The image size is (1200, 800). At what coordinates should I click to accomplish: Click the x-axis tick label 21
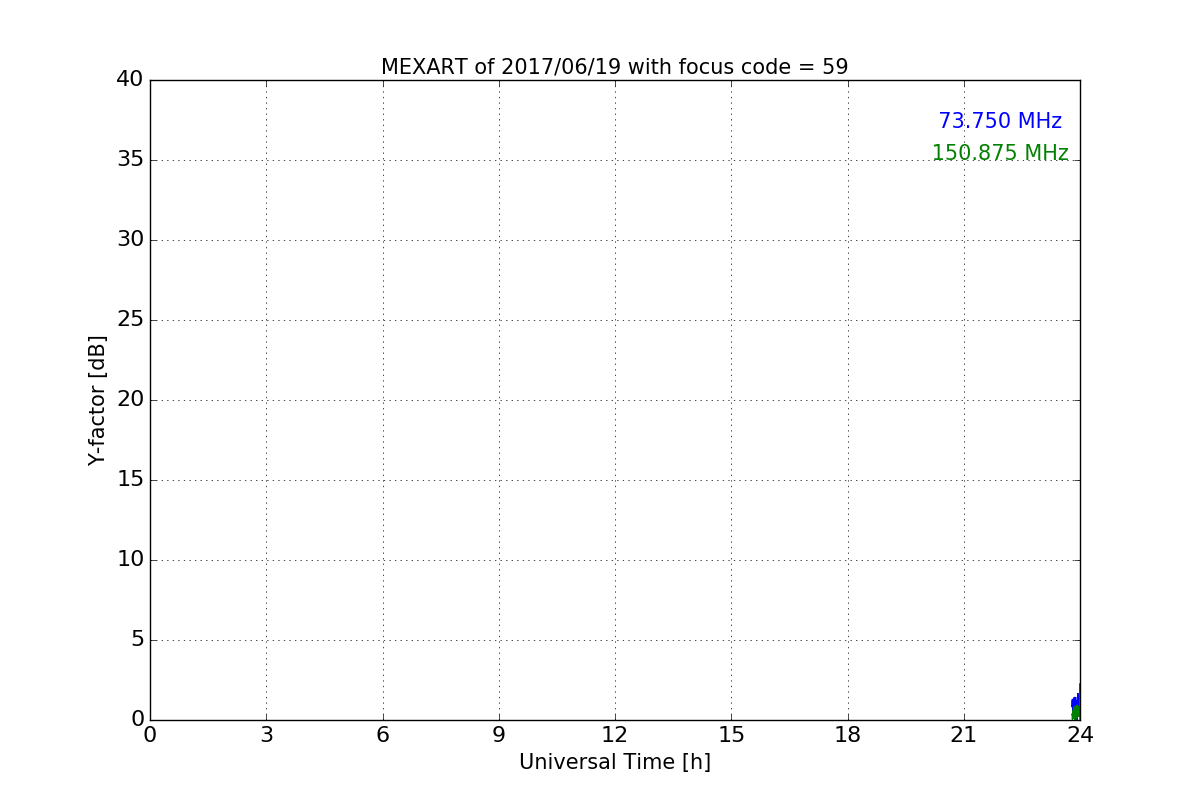[964, 735]
